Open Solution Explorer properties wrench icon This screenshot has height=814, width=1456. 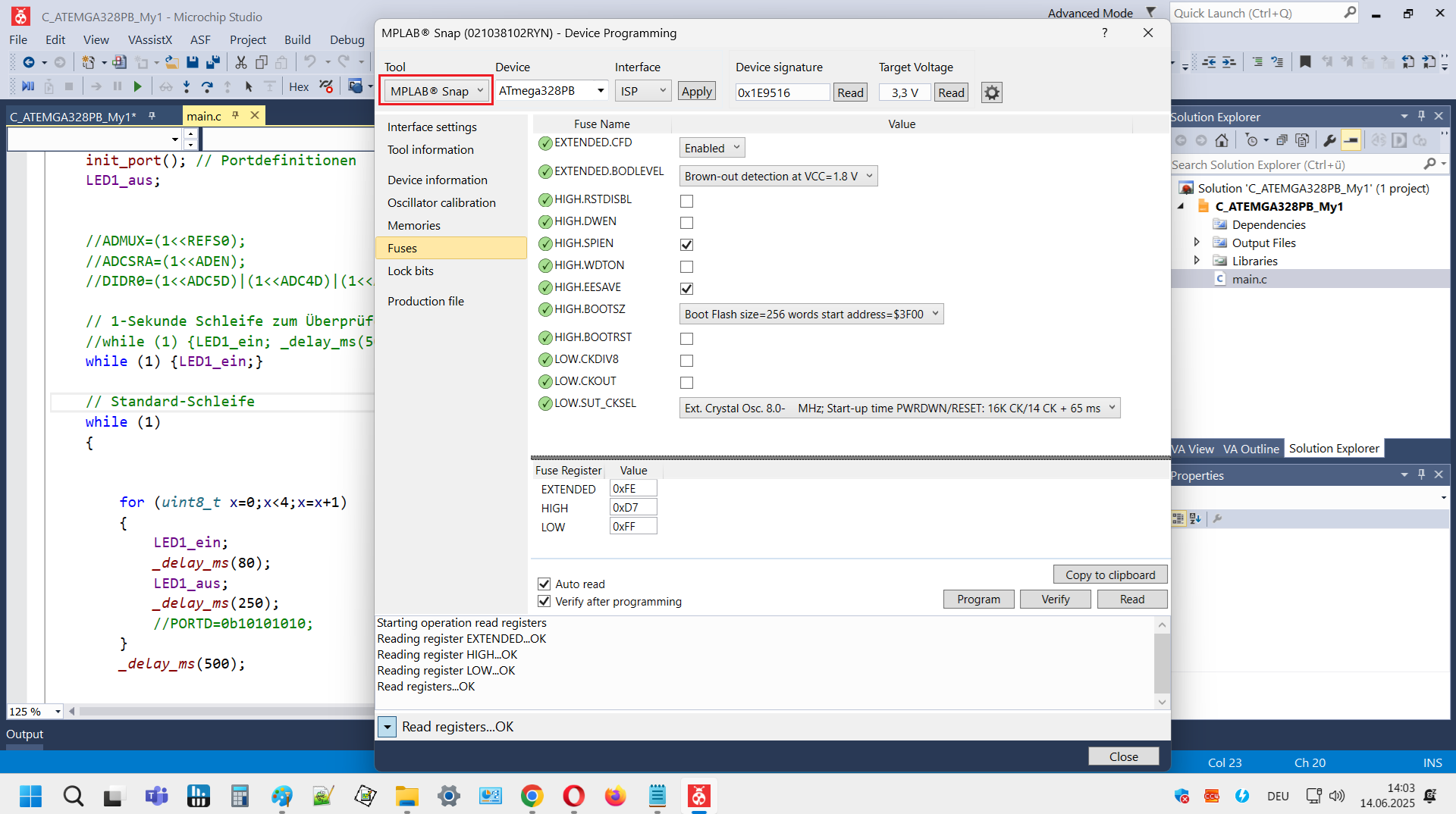click(1329, 140)
